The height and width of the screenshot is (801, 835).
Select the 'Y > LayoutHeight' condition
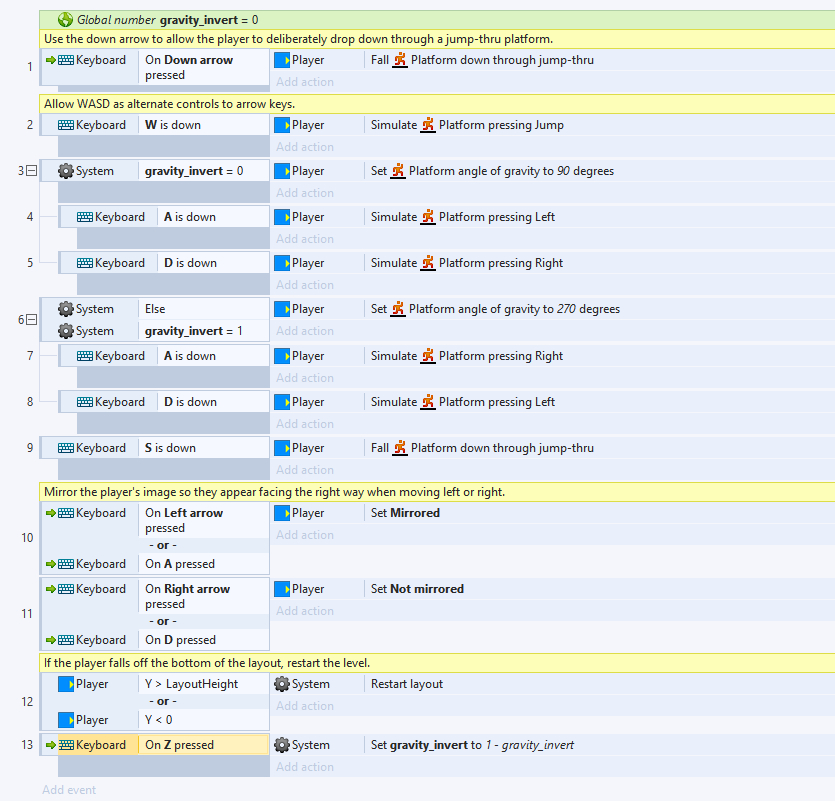[x=156, y=684]
